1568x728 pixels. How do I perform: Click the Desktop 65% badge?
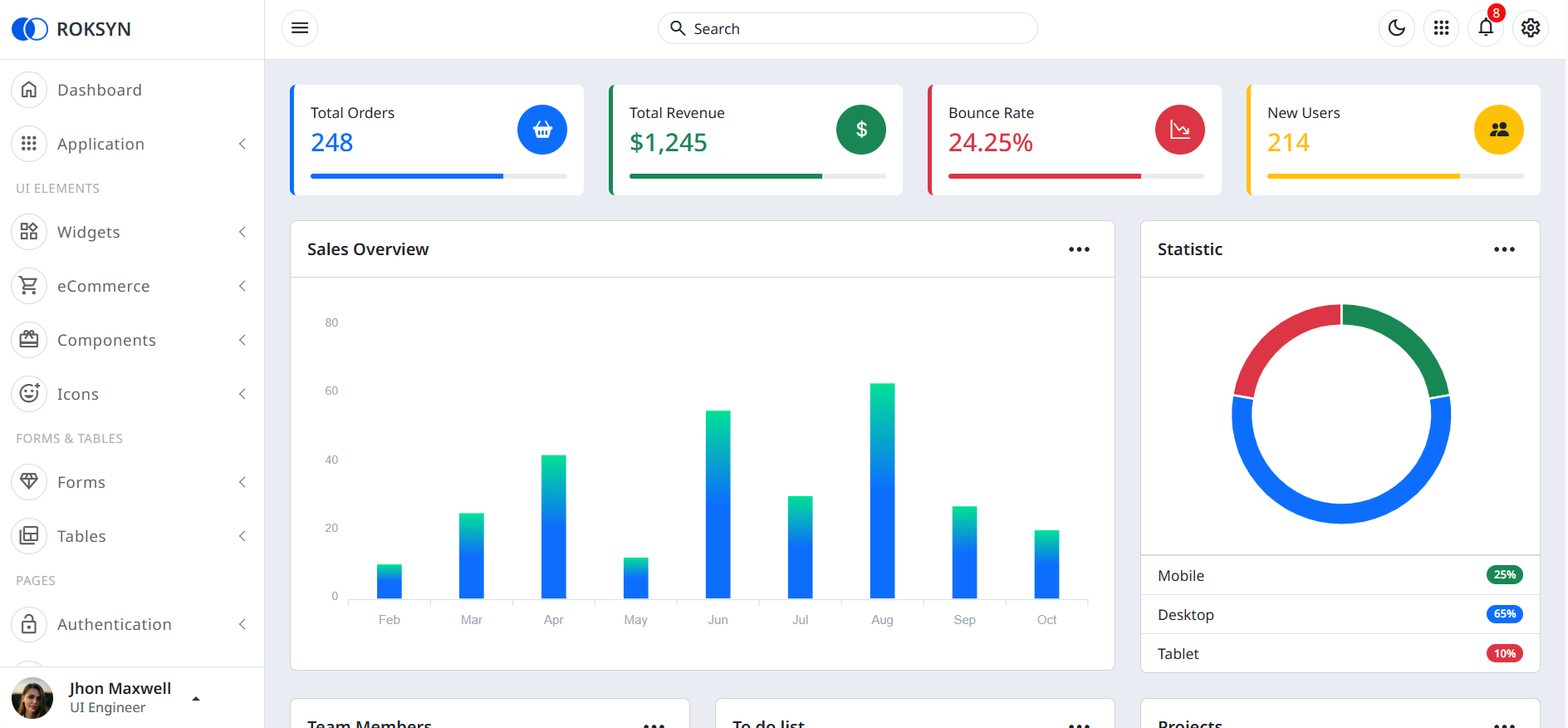click(x=1504, y=614)
